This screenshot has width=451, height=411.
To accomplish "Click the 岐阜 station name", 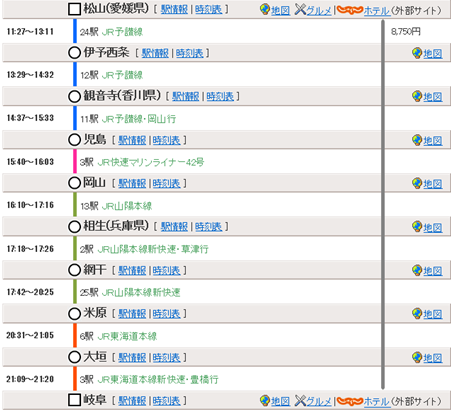I will click(95, 400).
